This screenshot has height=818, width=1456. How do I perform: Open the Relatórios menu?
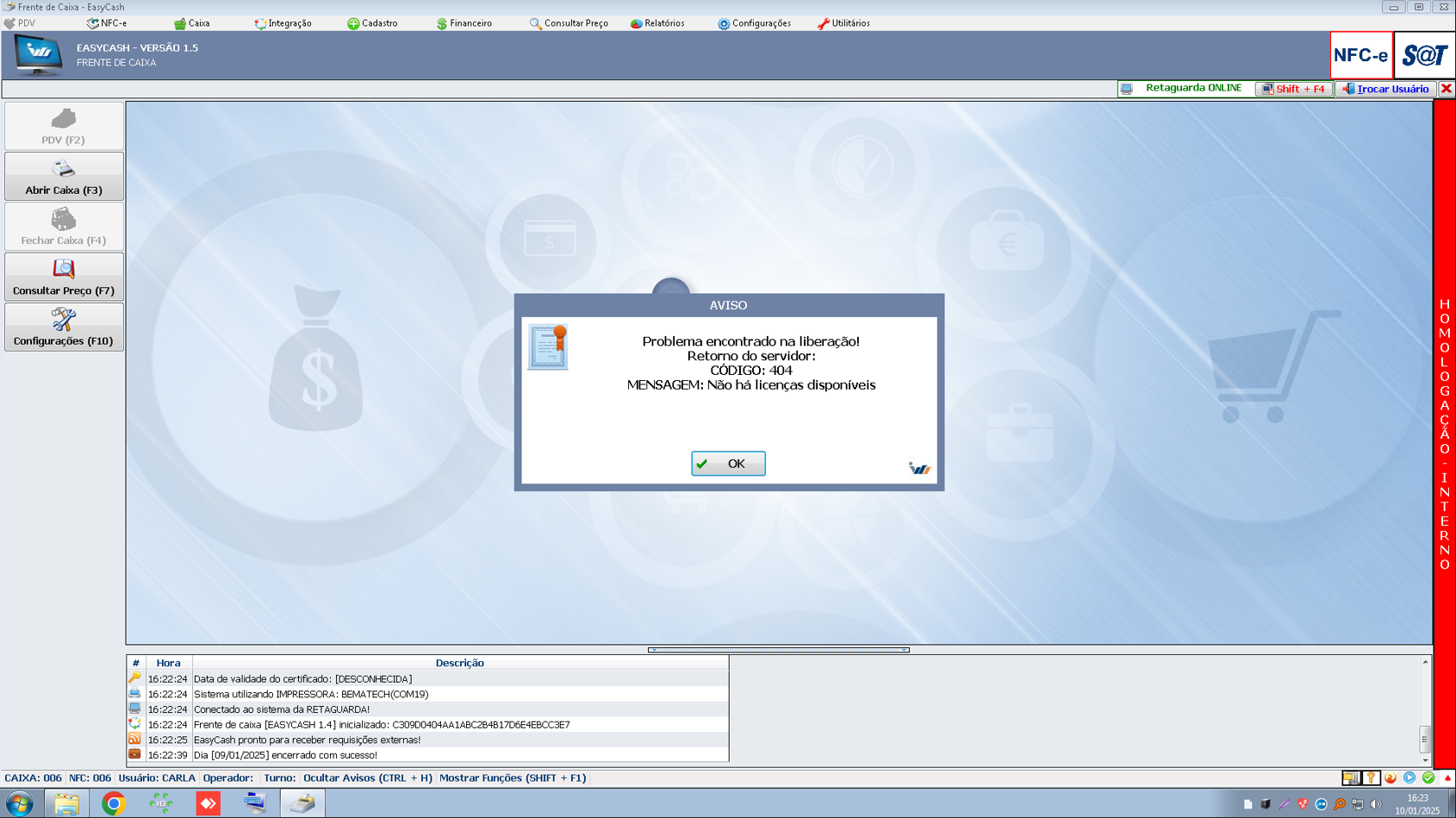point(657,23)
